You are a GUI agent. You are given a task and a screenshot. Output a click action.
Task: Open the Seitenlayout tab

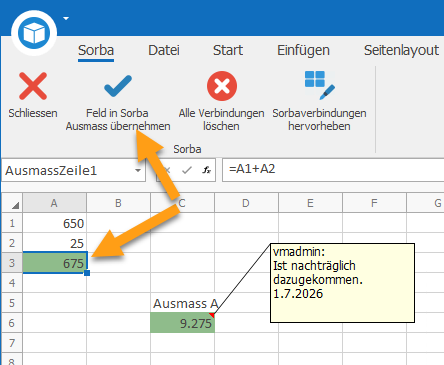point(401,50)
